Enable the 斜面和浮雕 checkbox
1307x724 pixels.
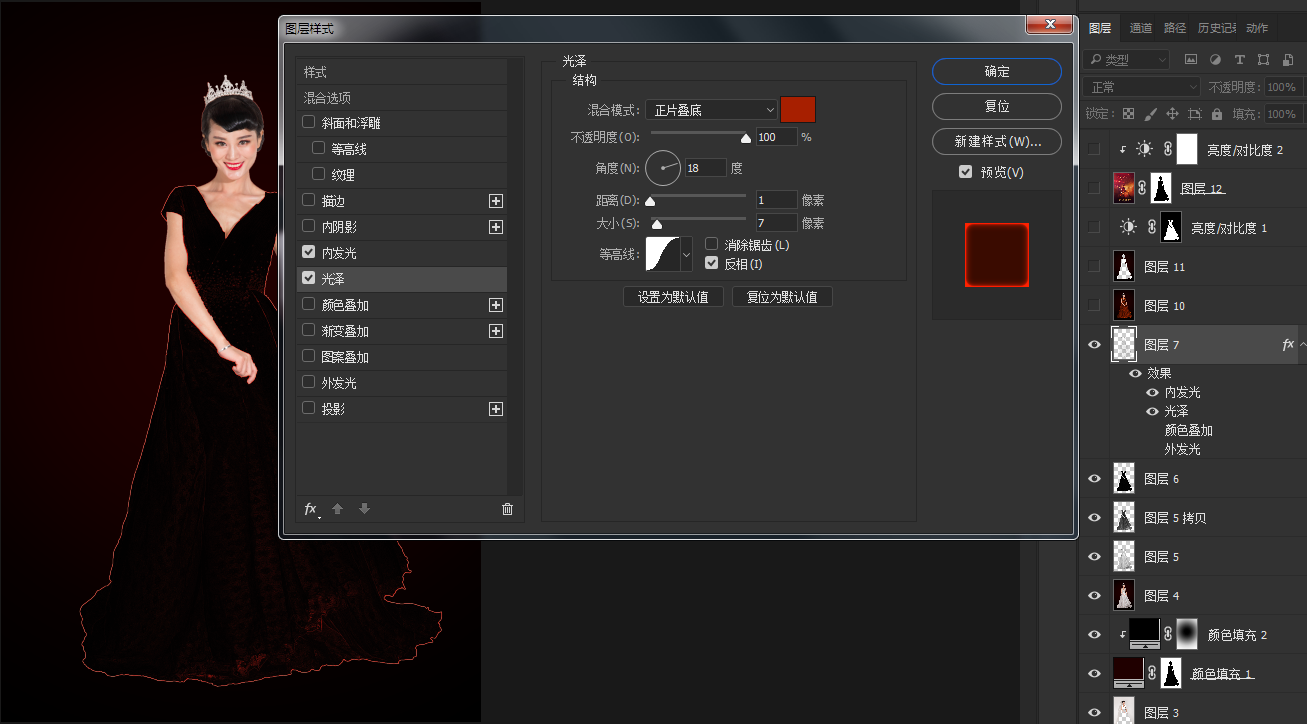(309, 123)
